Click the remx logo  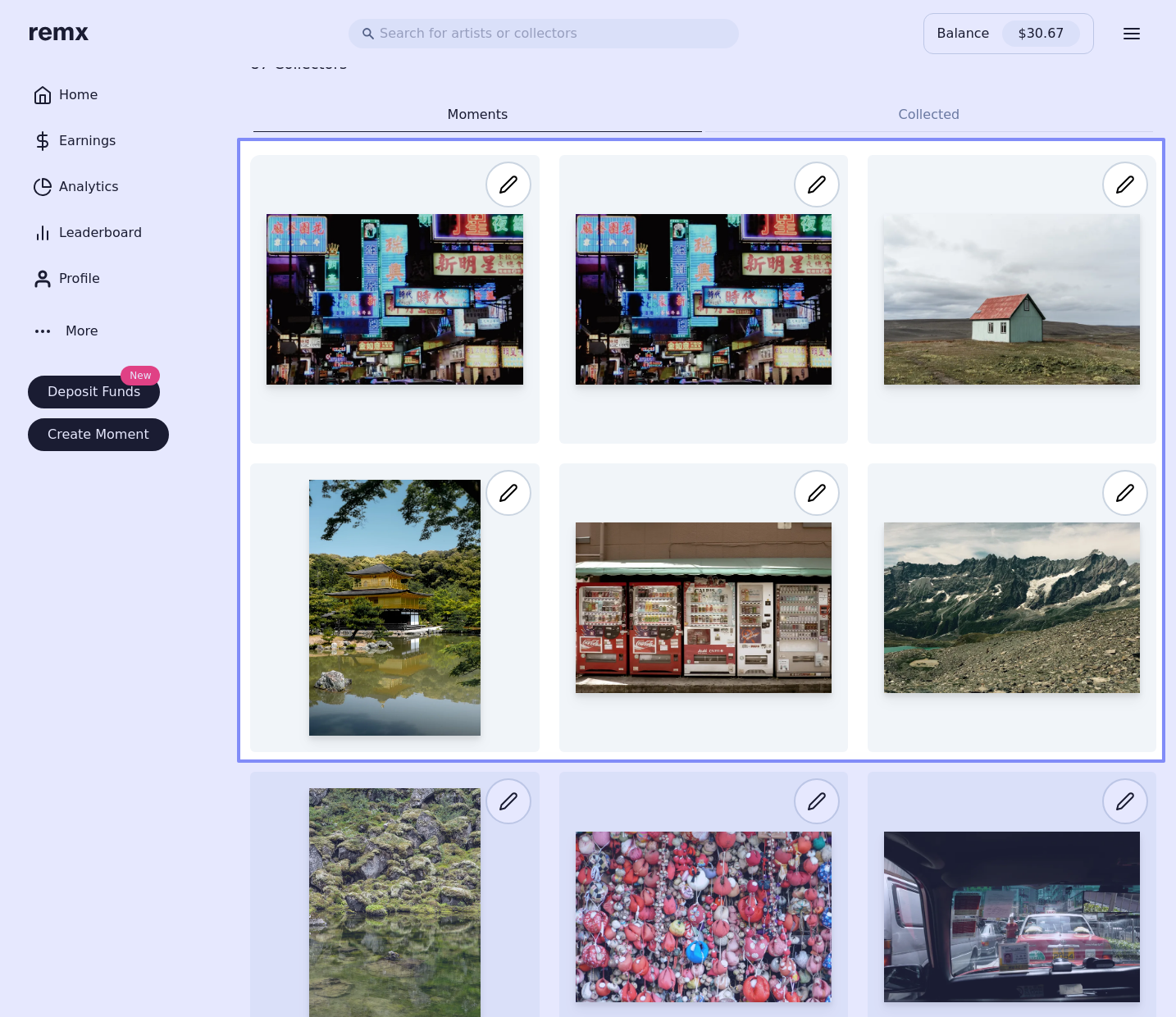pos(58,33)
